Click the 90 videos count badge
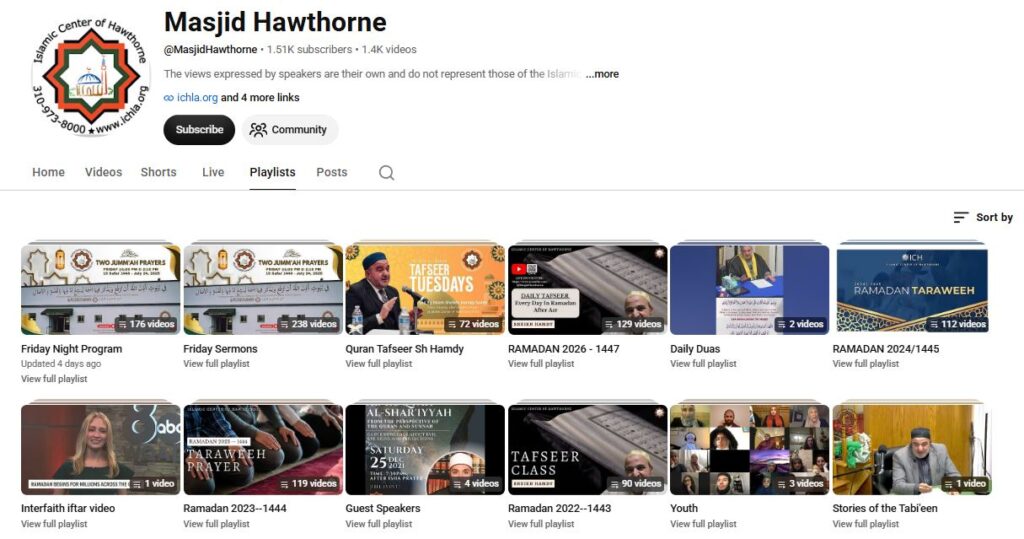1024x539 pixels. click(x=635, y=484)
